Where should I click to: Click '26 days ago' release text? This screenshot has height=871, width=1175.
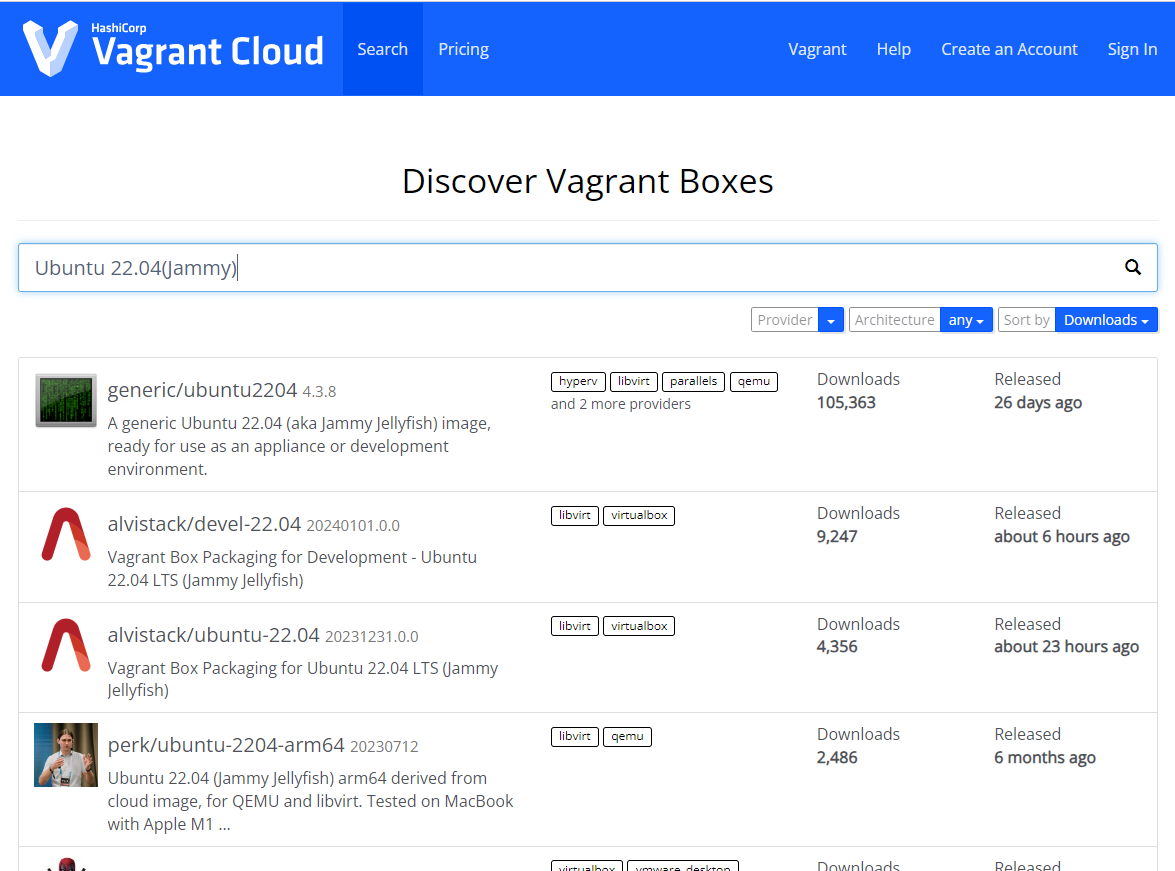[1038, 403]
